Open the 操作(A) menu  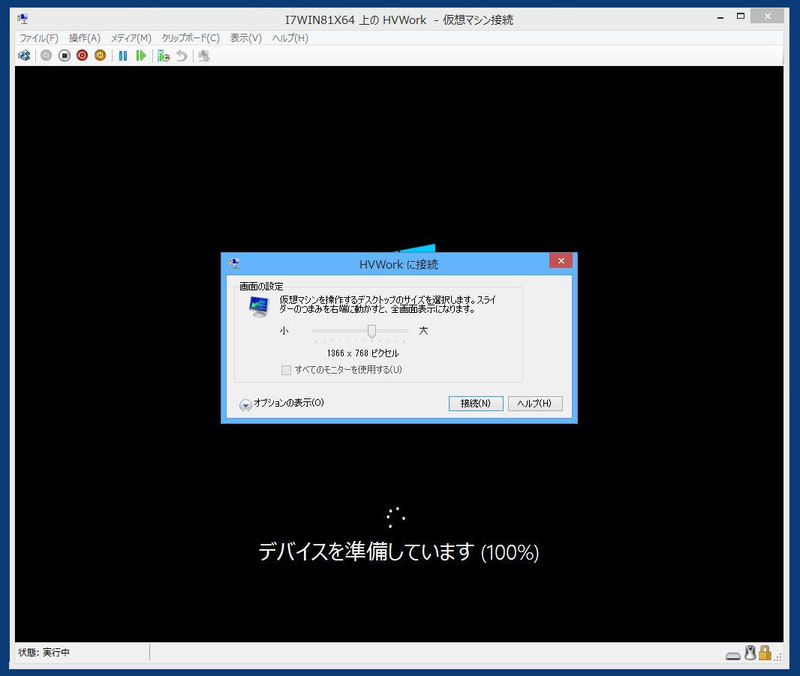[x=85, y=38]
